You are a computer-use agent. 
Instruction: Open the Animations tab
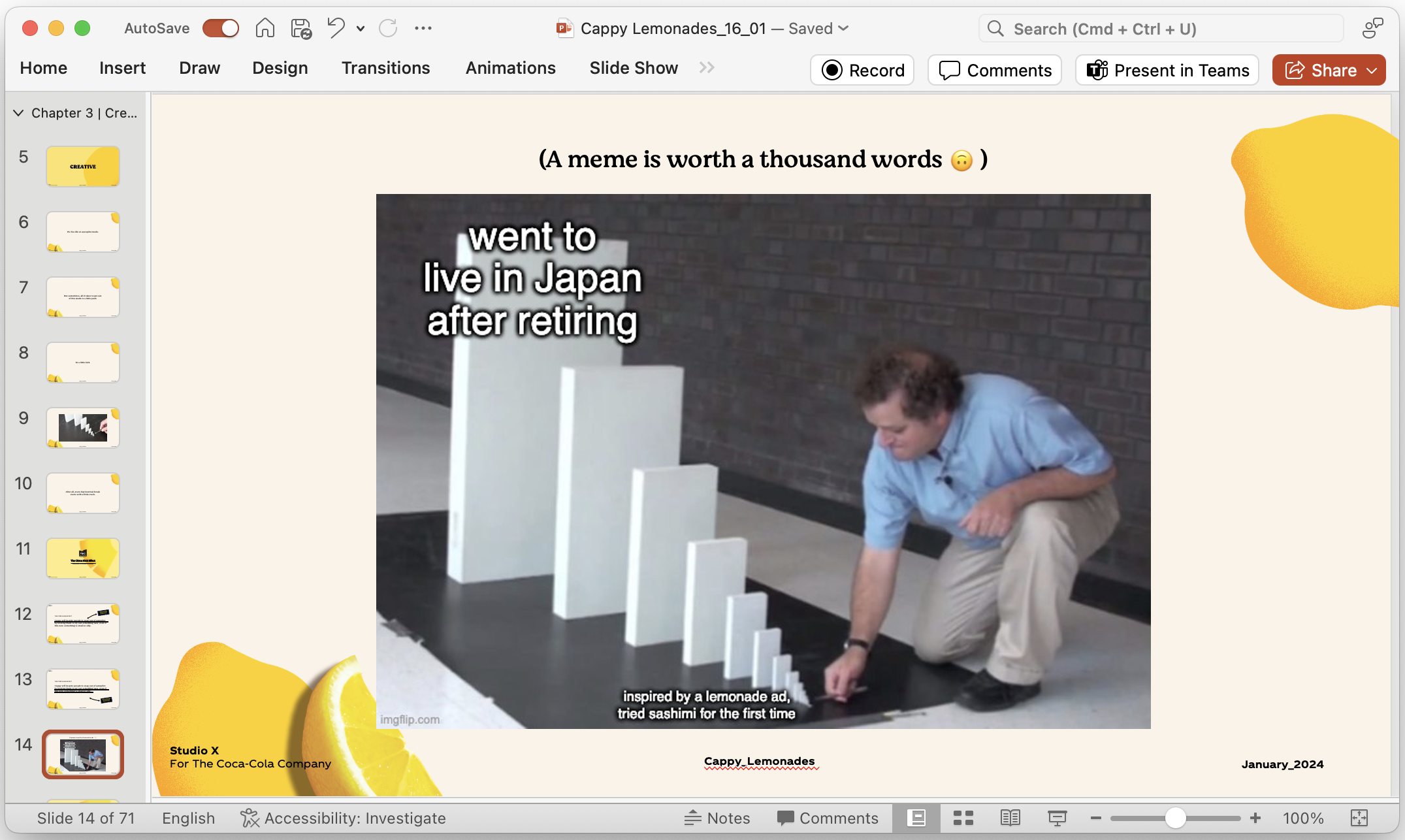click(510, 68)
